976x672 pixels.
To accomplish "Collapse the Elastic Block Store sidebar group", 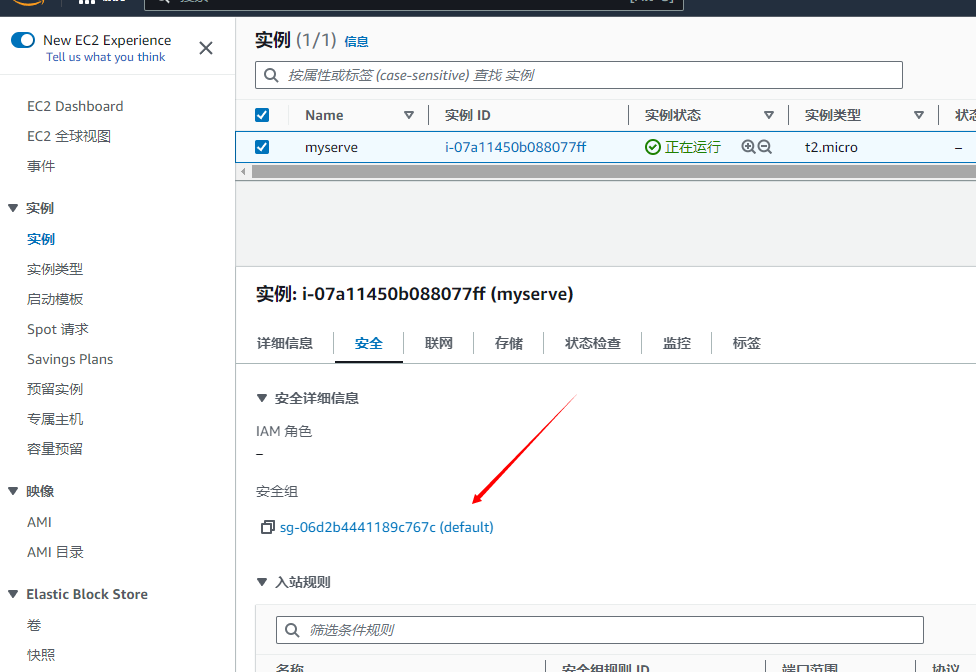I will pyautogui.click(x=13, y=594).
